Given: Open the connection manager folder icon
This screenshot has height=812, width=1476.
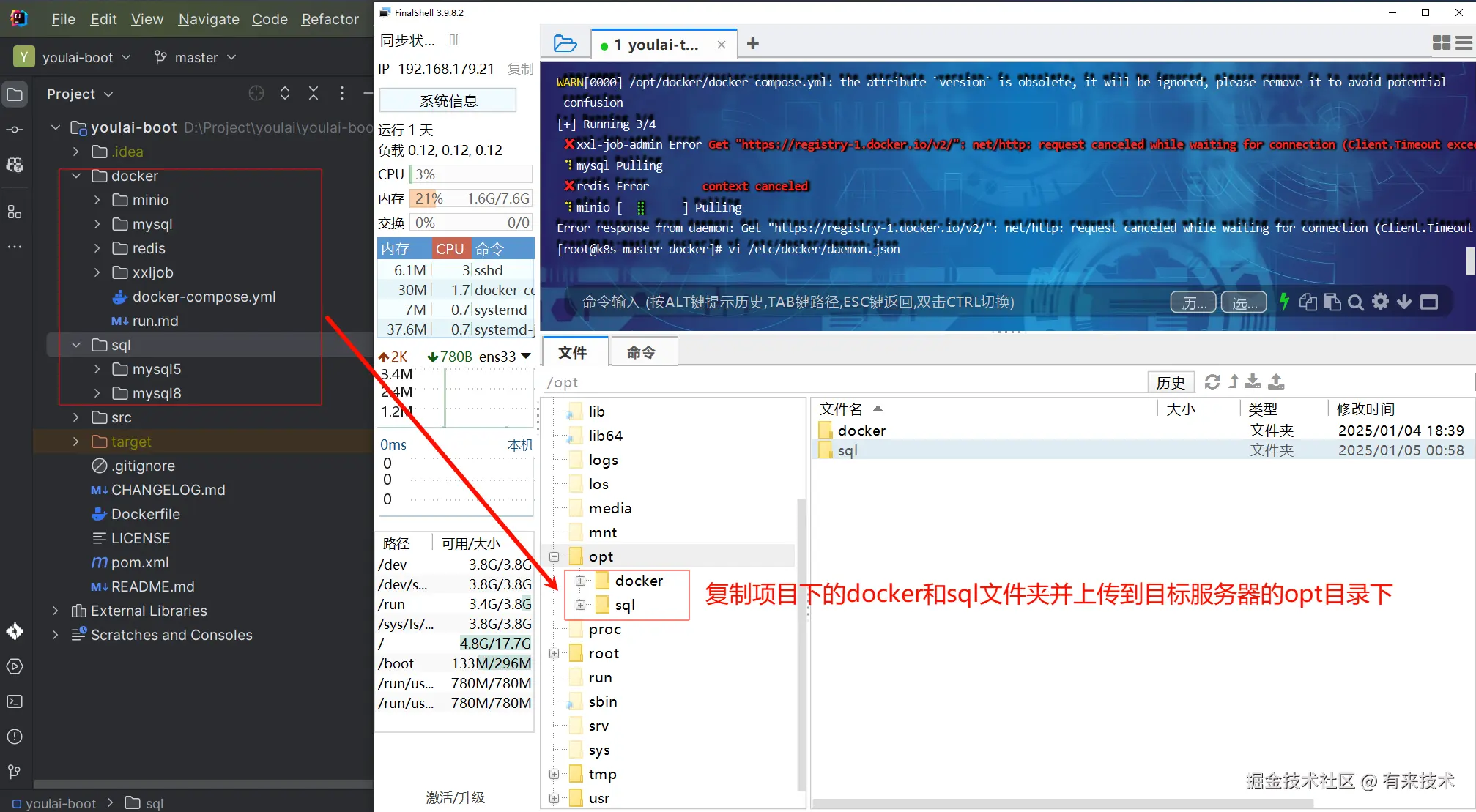Looking at the screenshot, I should tap(565, 44).
